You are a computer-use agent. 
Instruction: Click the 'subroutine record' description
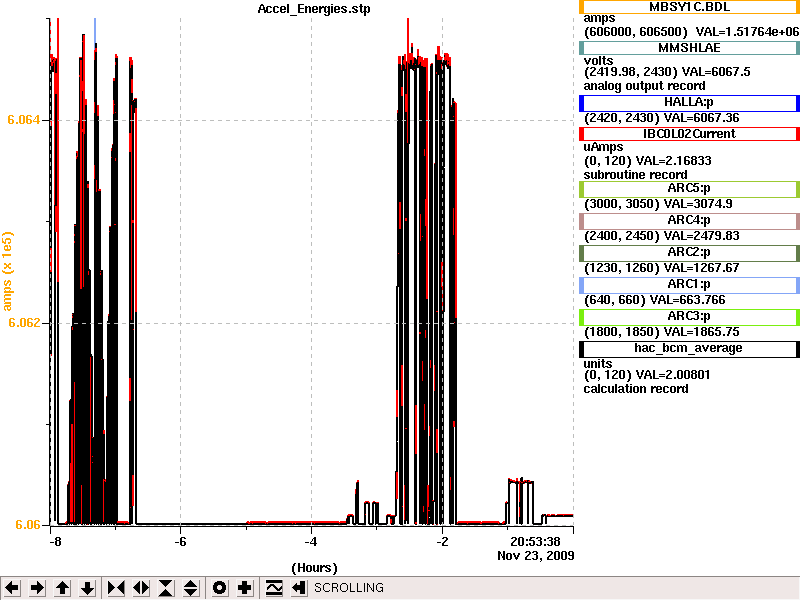point(635,175)
